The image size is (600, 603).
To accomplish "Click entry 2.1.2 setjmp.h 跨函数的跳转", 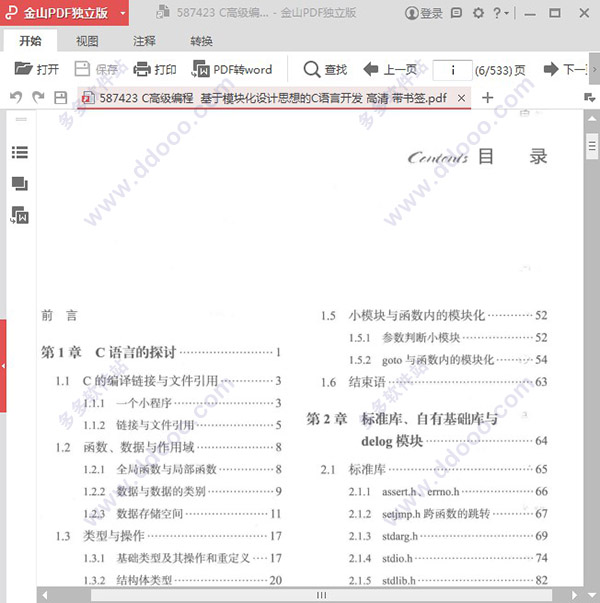I will pos(448,514).
